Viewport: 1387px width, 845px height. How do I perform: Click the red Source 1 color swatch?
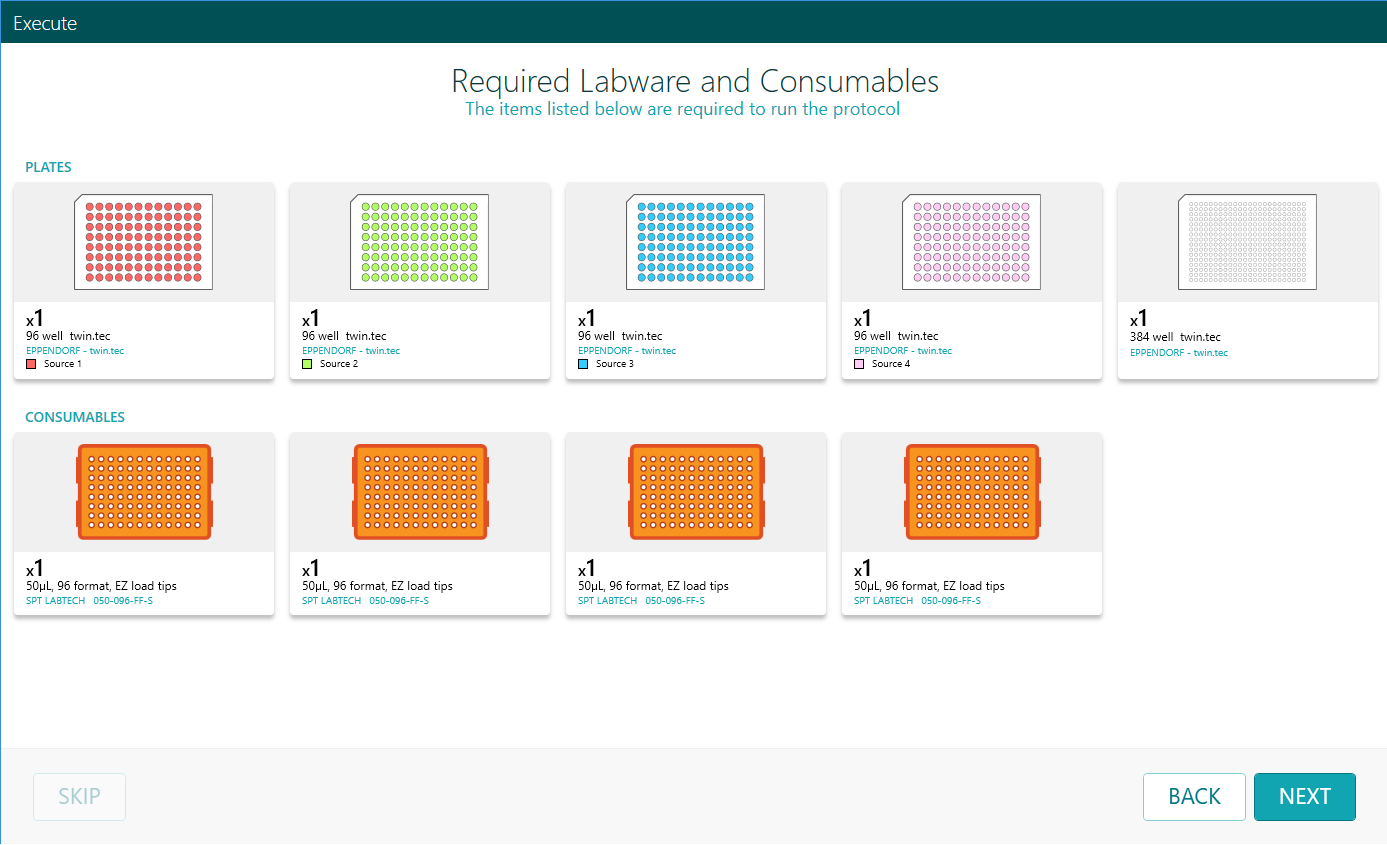[30, 363]
